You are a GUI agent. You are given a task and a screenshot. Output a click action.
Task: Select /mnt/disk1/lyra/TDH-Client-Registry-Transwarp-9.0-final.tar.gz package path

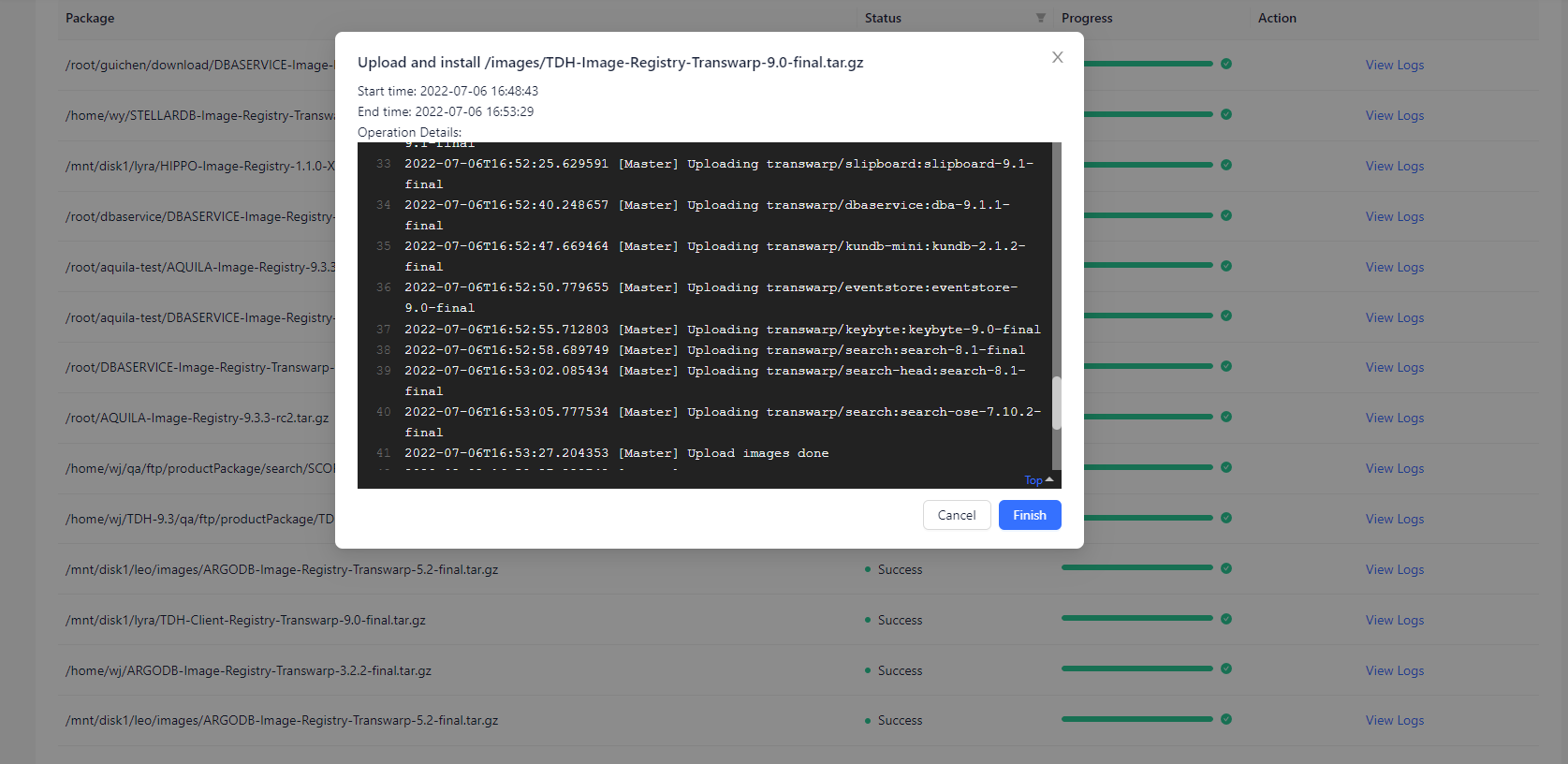point(245,620)
